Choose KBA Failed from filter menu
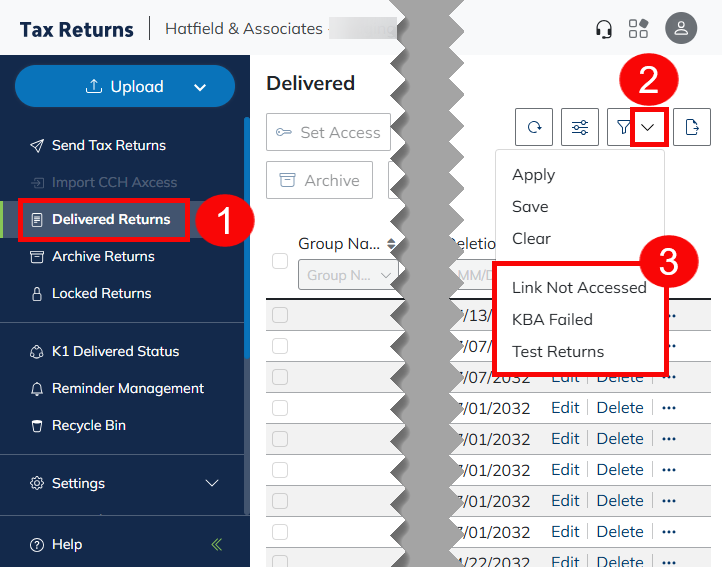This screenshot has height=567, width=722. point(552,320)
